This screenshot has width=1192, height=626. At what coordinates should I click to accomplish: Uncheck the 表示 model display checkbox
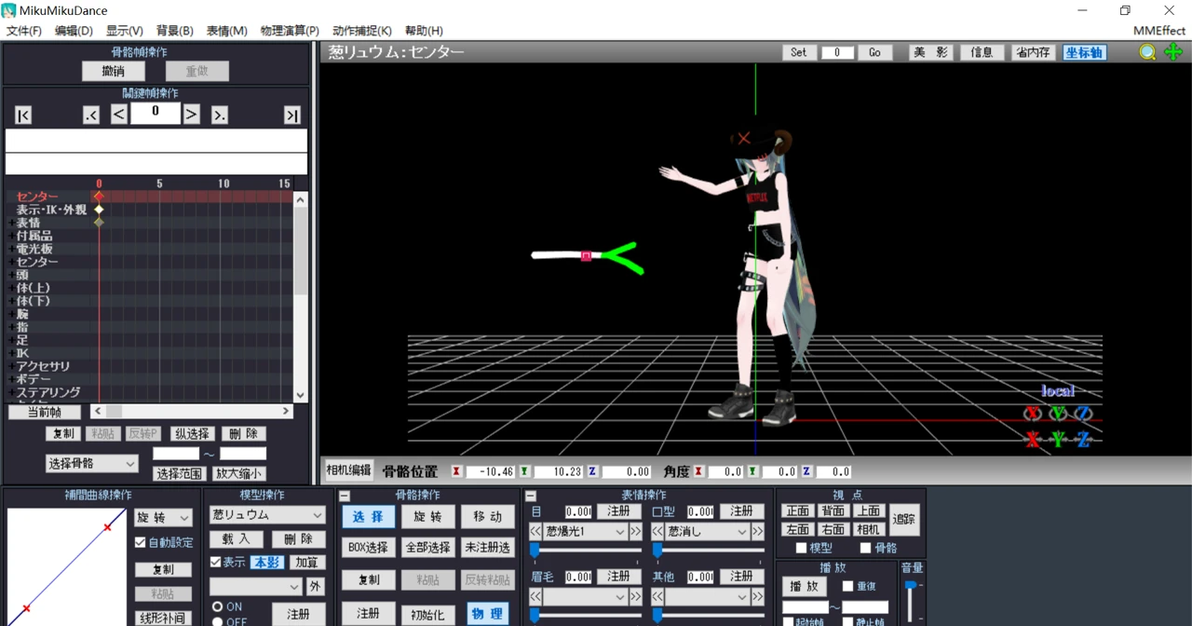[x=216, y=562]
